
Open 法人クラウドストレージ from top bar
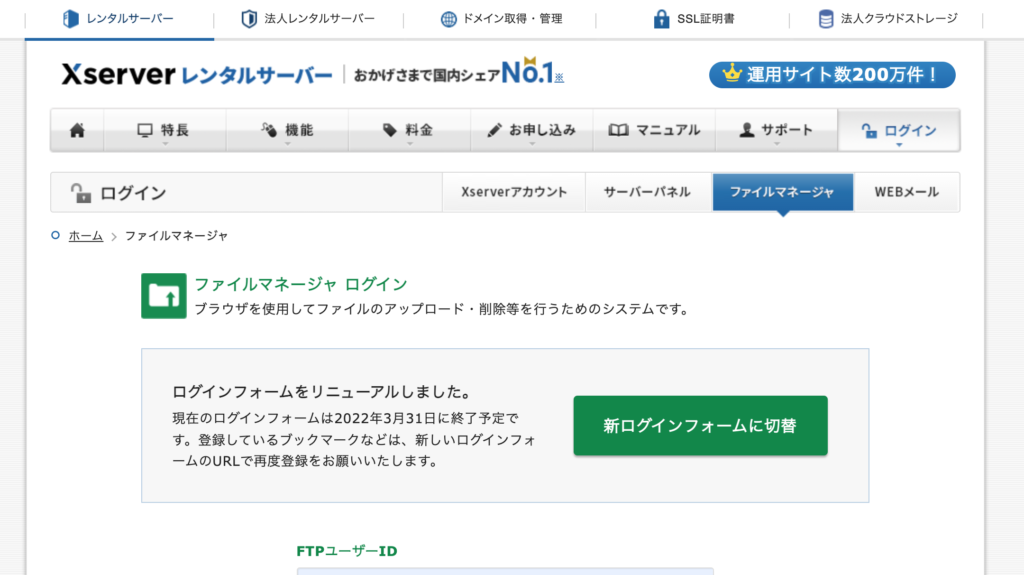coord(887,19)
